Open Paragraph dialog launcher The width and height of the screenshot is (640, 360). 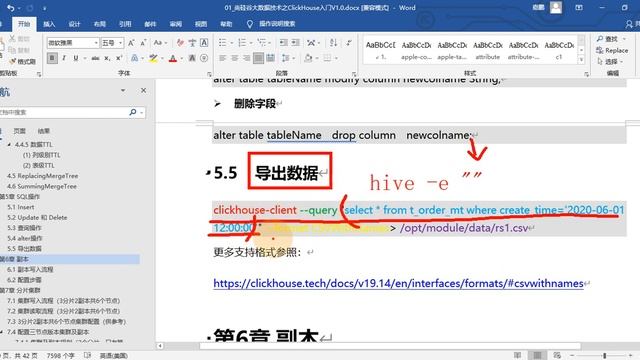[x=354, y=74]
